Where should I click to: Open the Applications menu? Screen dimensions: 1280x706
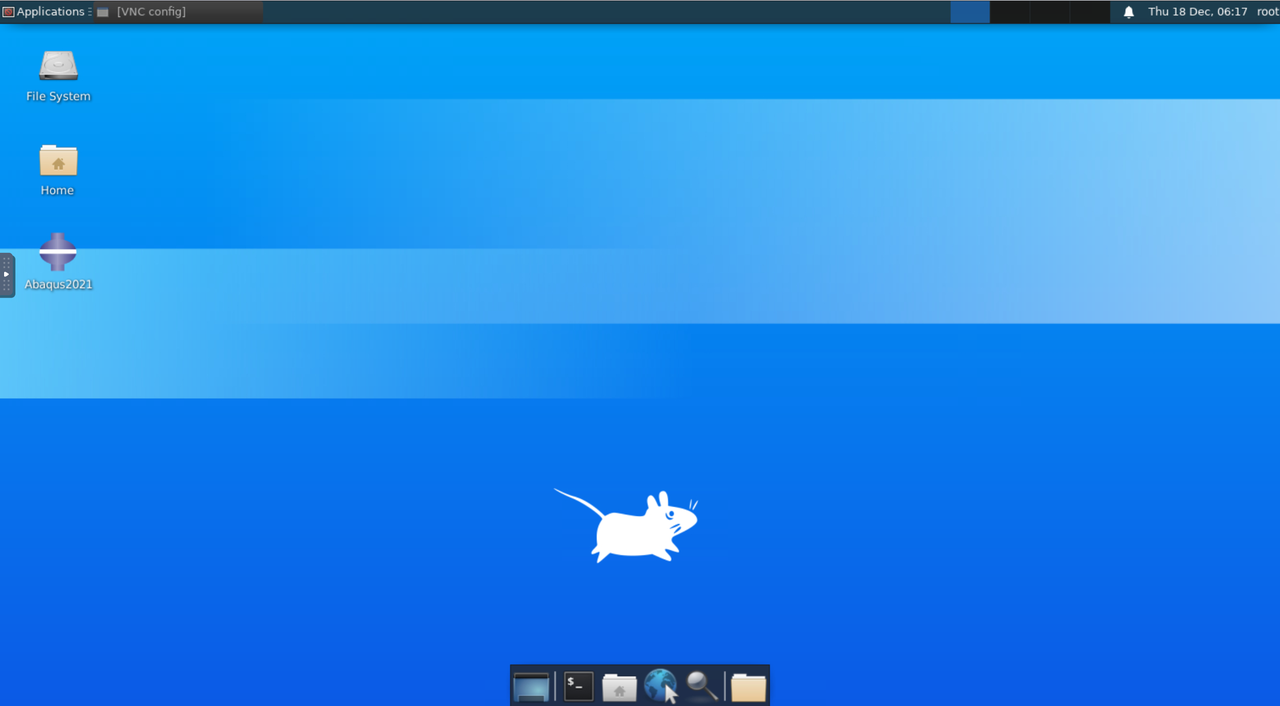coord(44,12)
